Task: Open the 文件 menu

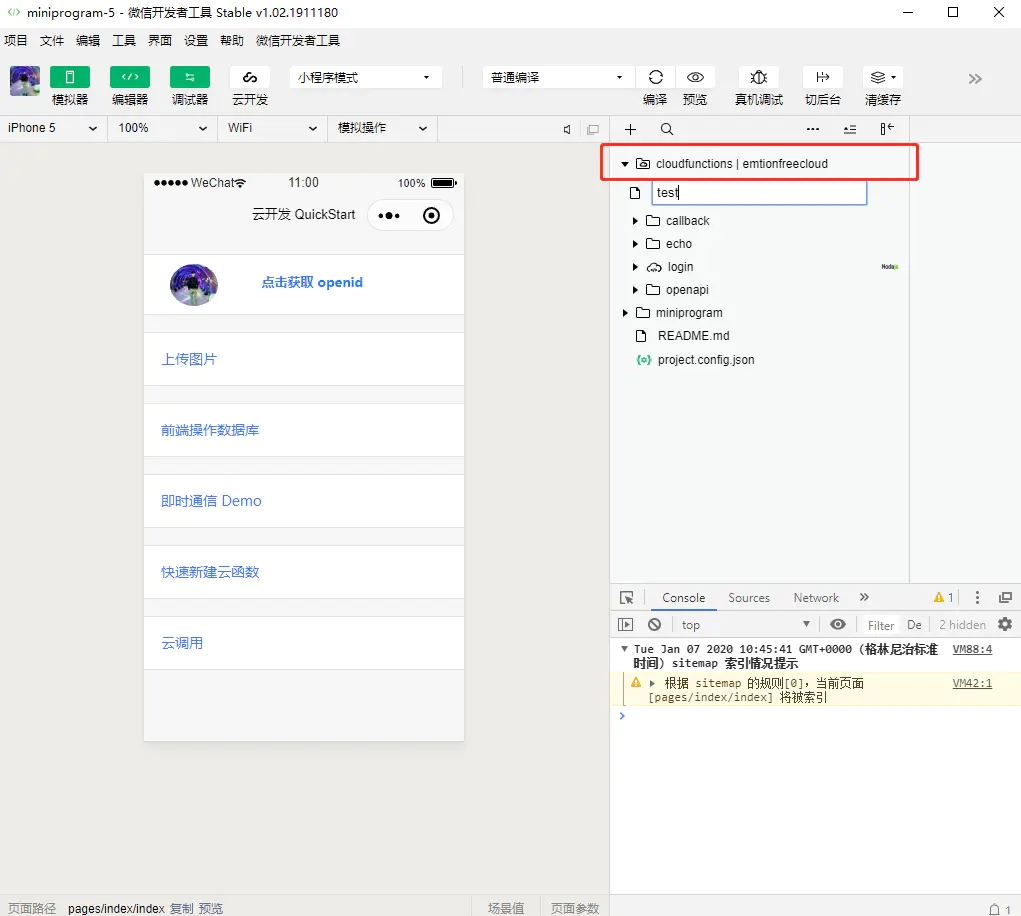Action: (x=51, y=40)
